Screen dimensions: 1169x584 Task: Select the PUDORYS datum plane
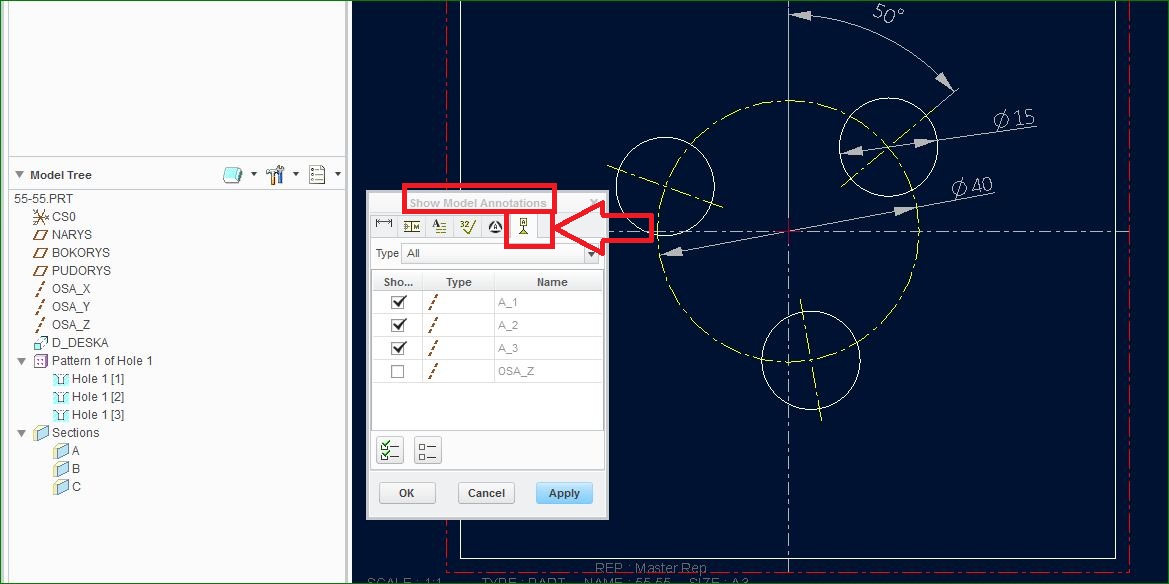[81, 271]
